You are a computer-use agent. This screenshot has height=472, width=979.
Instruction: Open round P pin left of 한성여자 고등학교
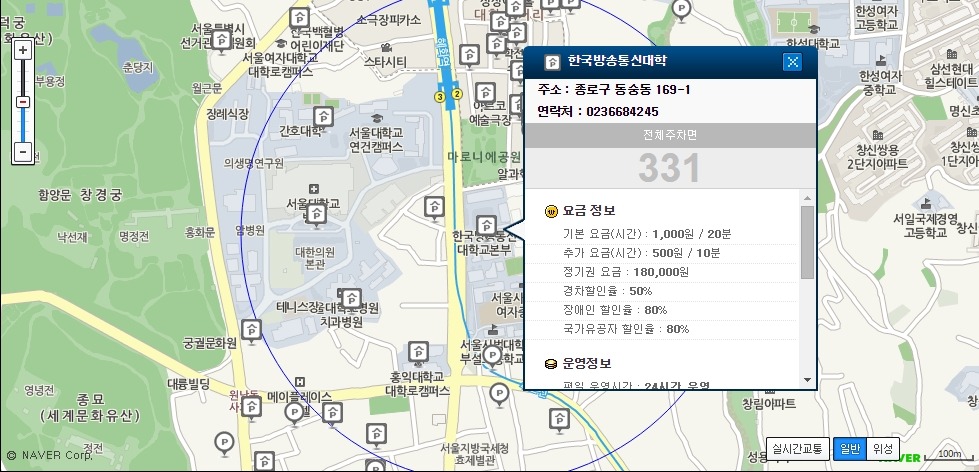click(682, 9)
